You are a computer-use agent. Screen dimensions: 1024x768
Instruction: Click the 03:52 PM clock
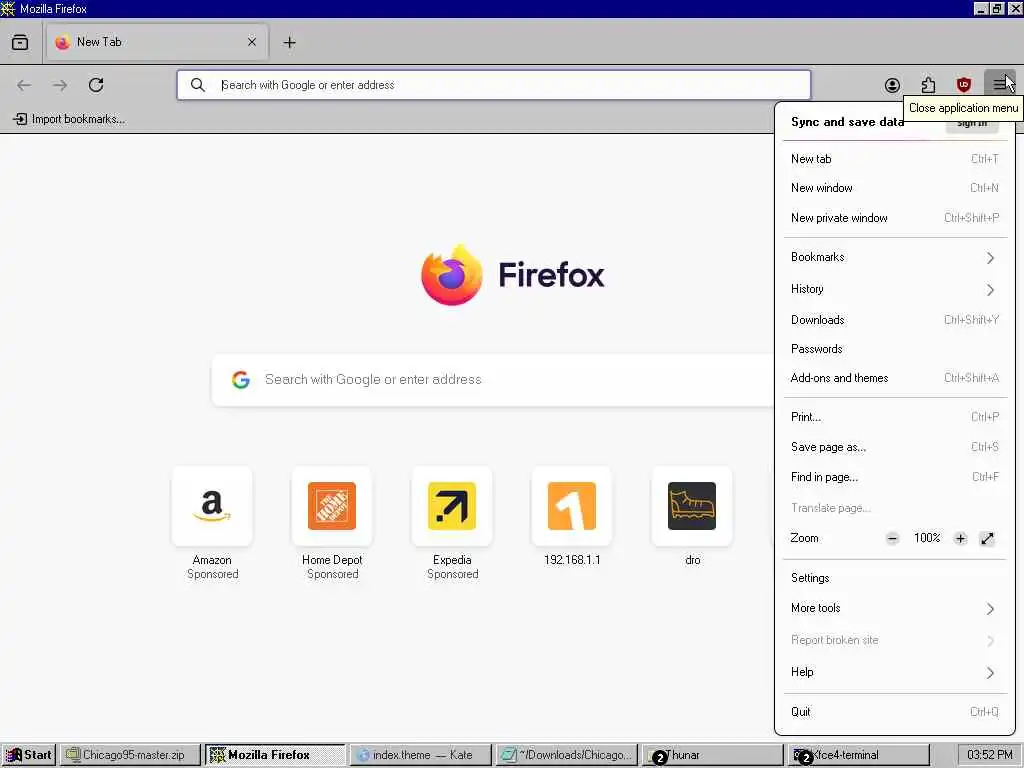click(989, 755)
